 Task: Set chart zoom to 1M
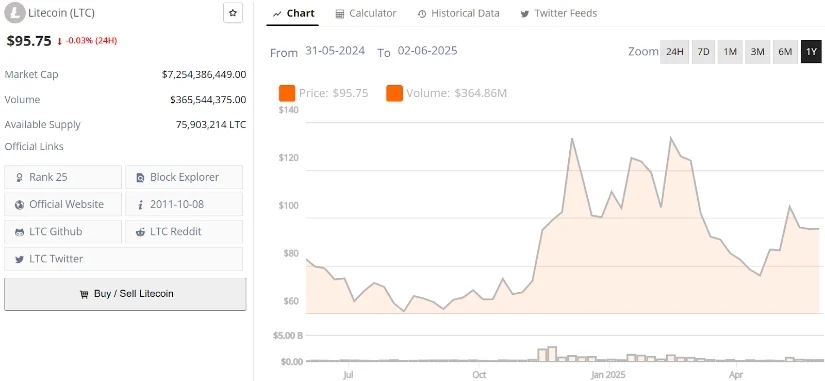pyautogui.click(x=730, y=52)
